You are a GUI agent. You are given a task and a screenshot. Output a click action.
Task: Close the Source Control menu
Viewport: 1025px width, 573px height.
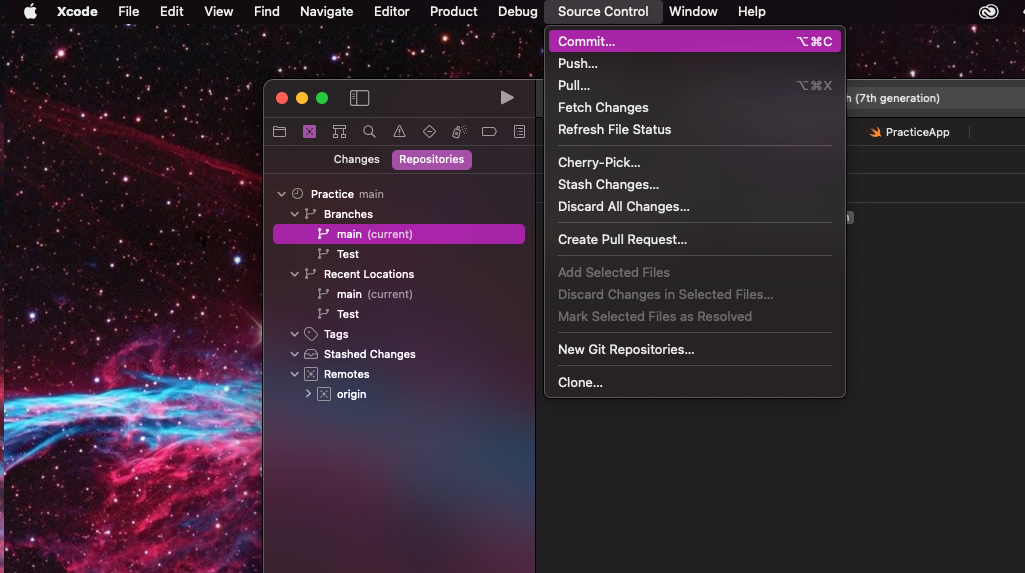click(x=603, y=11)
